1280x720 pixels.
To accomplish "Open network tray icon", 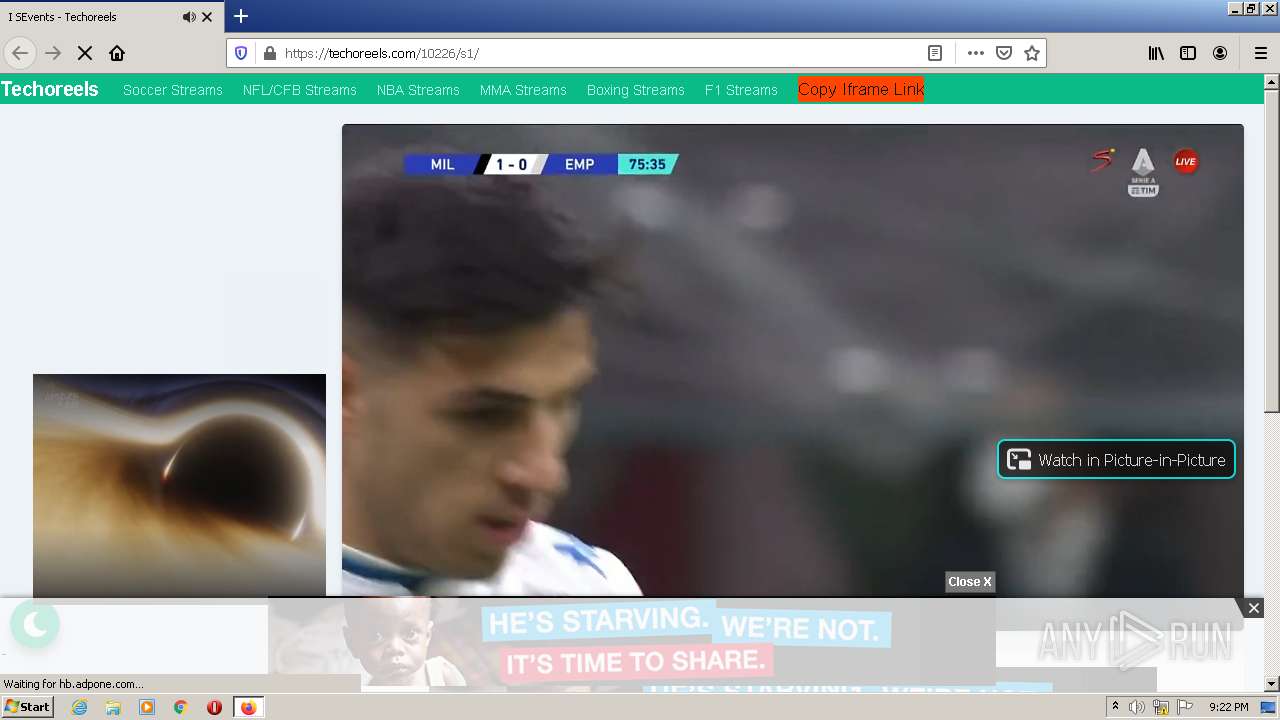I will (1161, 707).
